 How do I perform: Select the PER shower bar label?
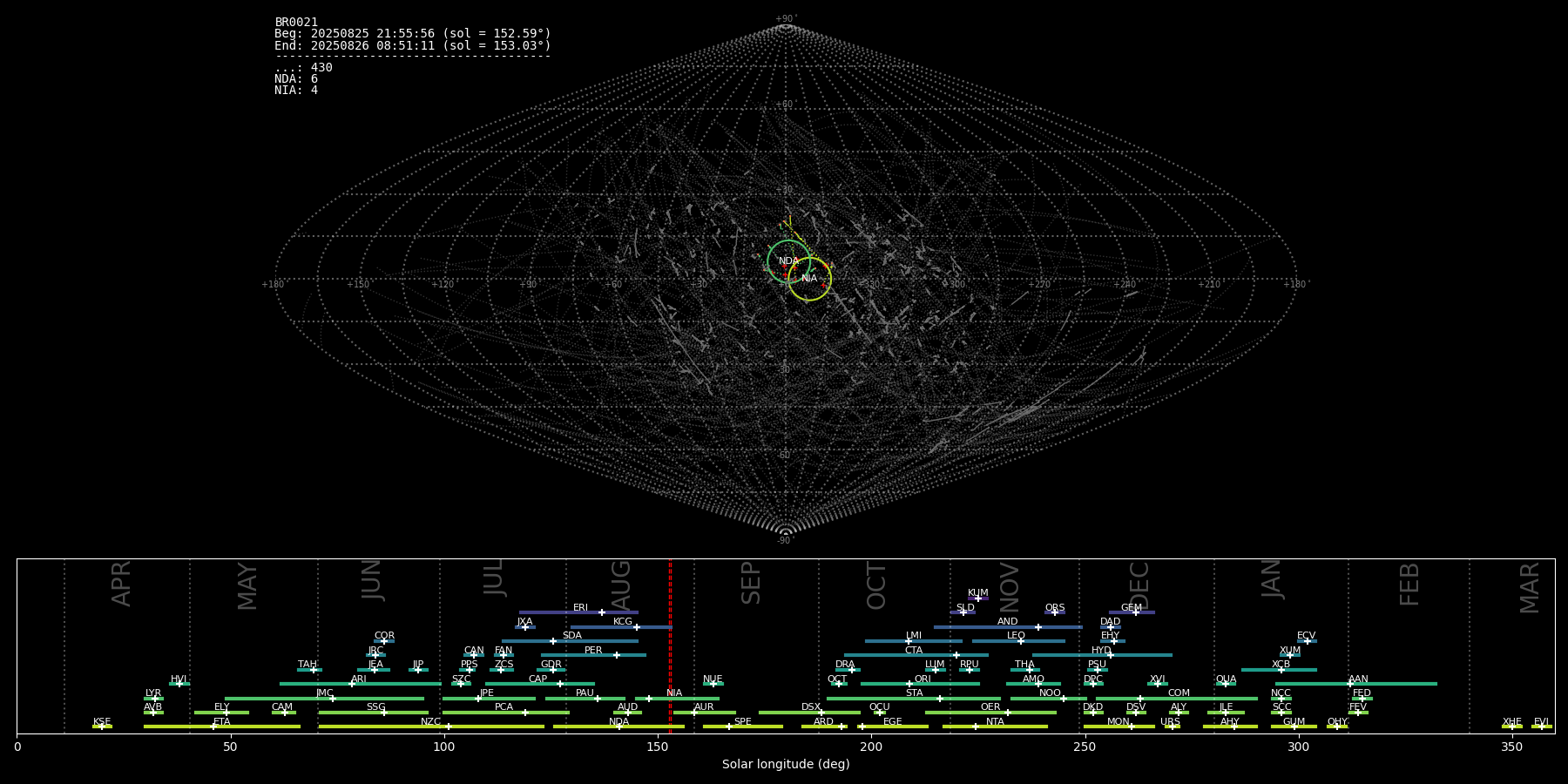[x=593, y=651]
